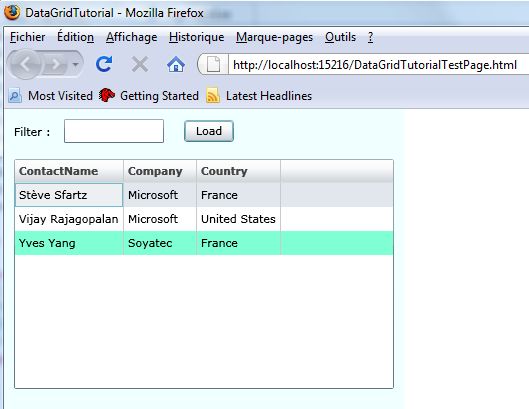
Task: Open the Getting Started bookmark
Action: 149,96
